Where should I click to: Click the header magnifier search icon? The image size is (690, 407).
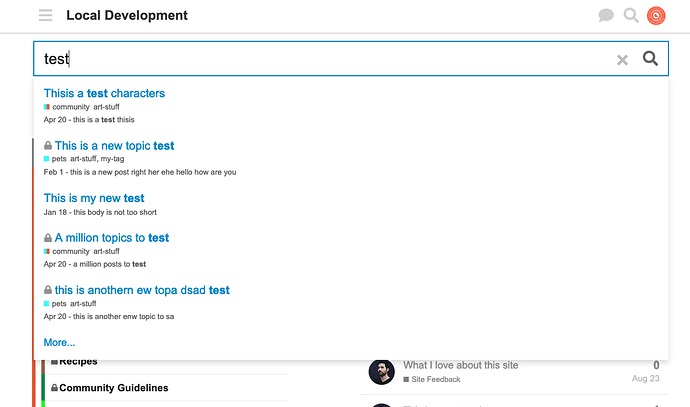631,15
